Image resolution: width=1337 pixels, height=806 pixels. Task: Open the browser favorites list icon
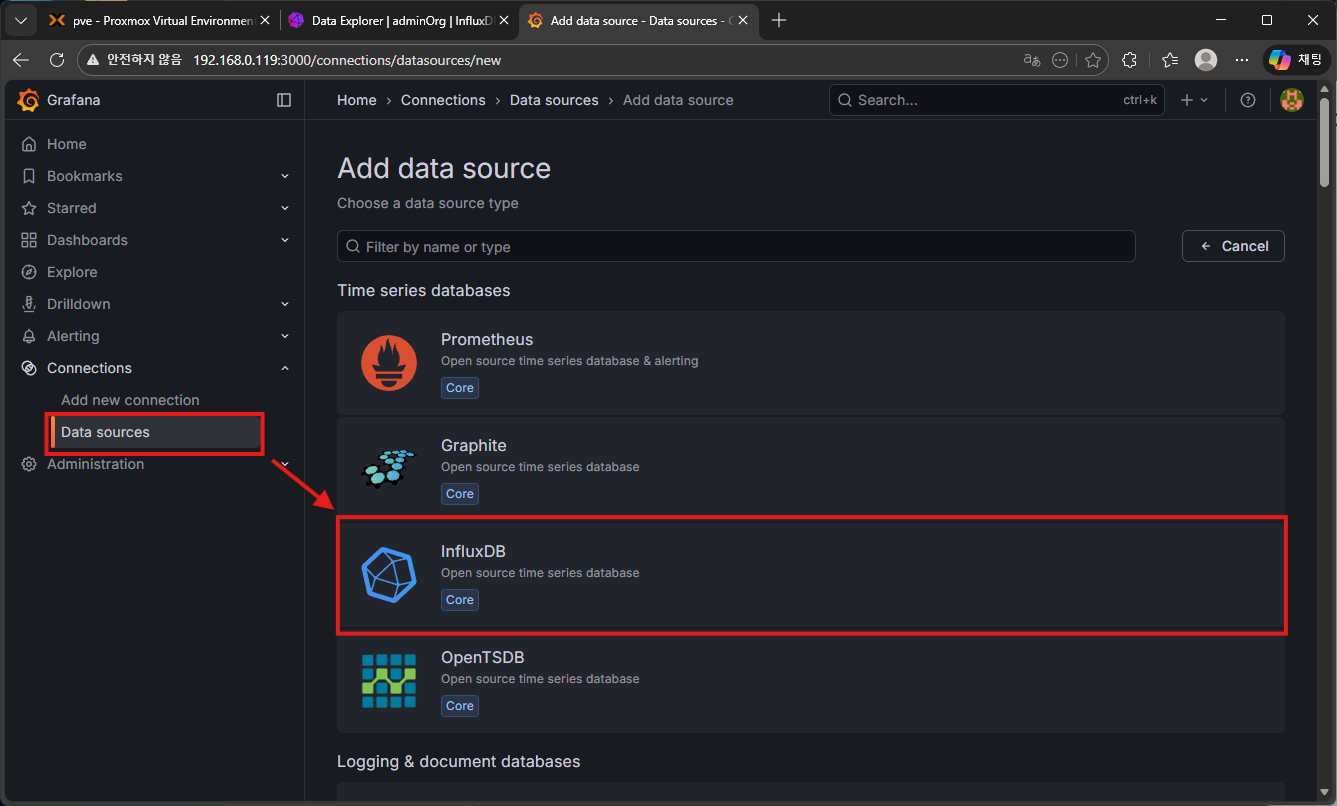[x=1170, y=60]
